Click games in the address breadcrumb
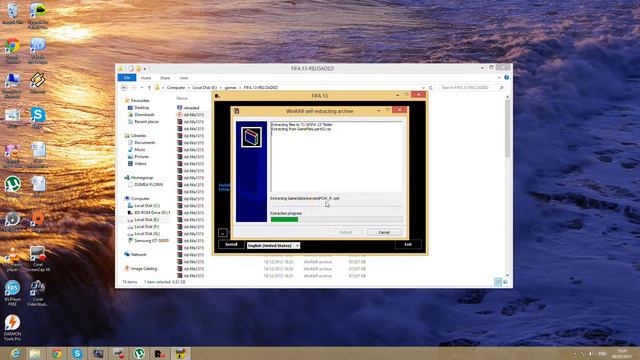The width and height of the screenshot is (640, 360). pyautogui.click(x=231, y=87)
